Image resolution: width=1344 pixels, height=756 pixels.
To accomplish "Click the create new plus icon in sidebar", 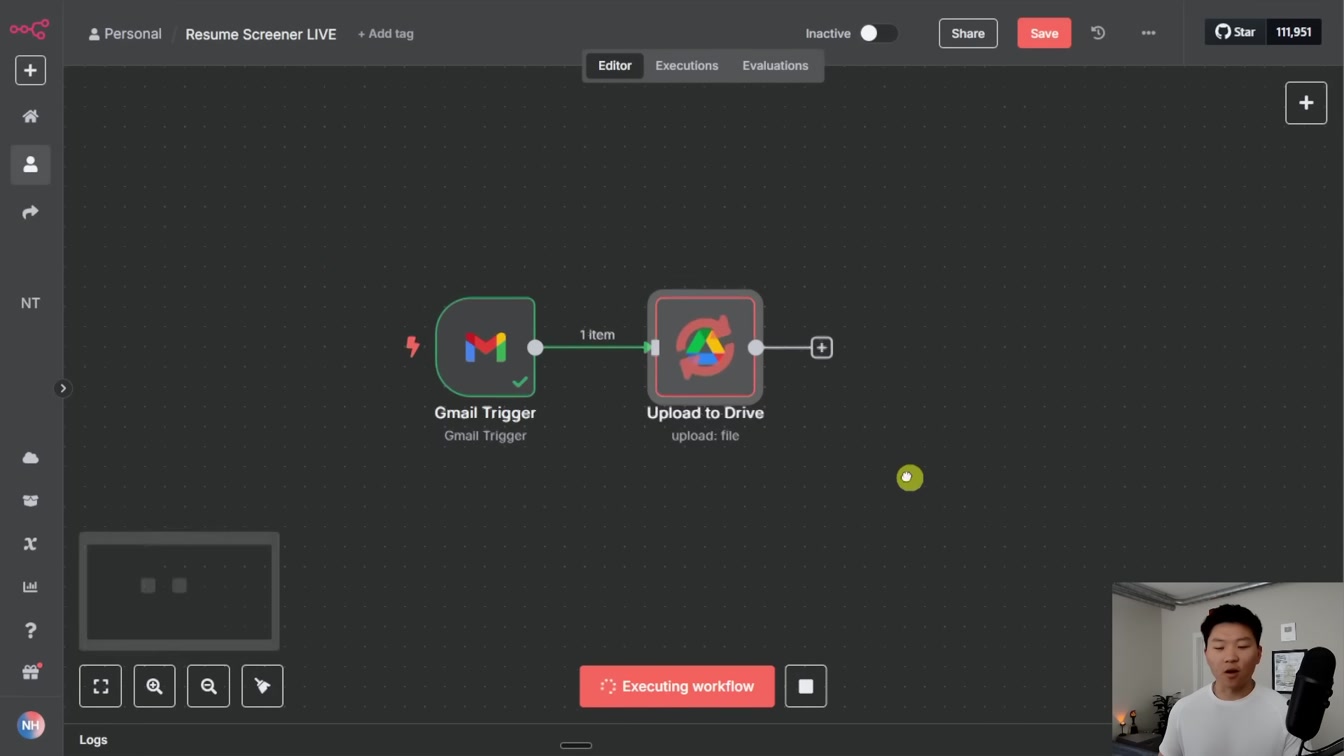I will pos(30,70).
